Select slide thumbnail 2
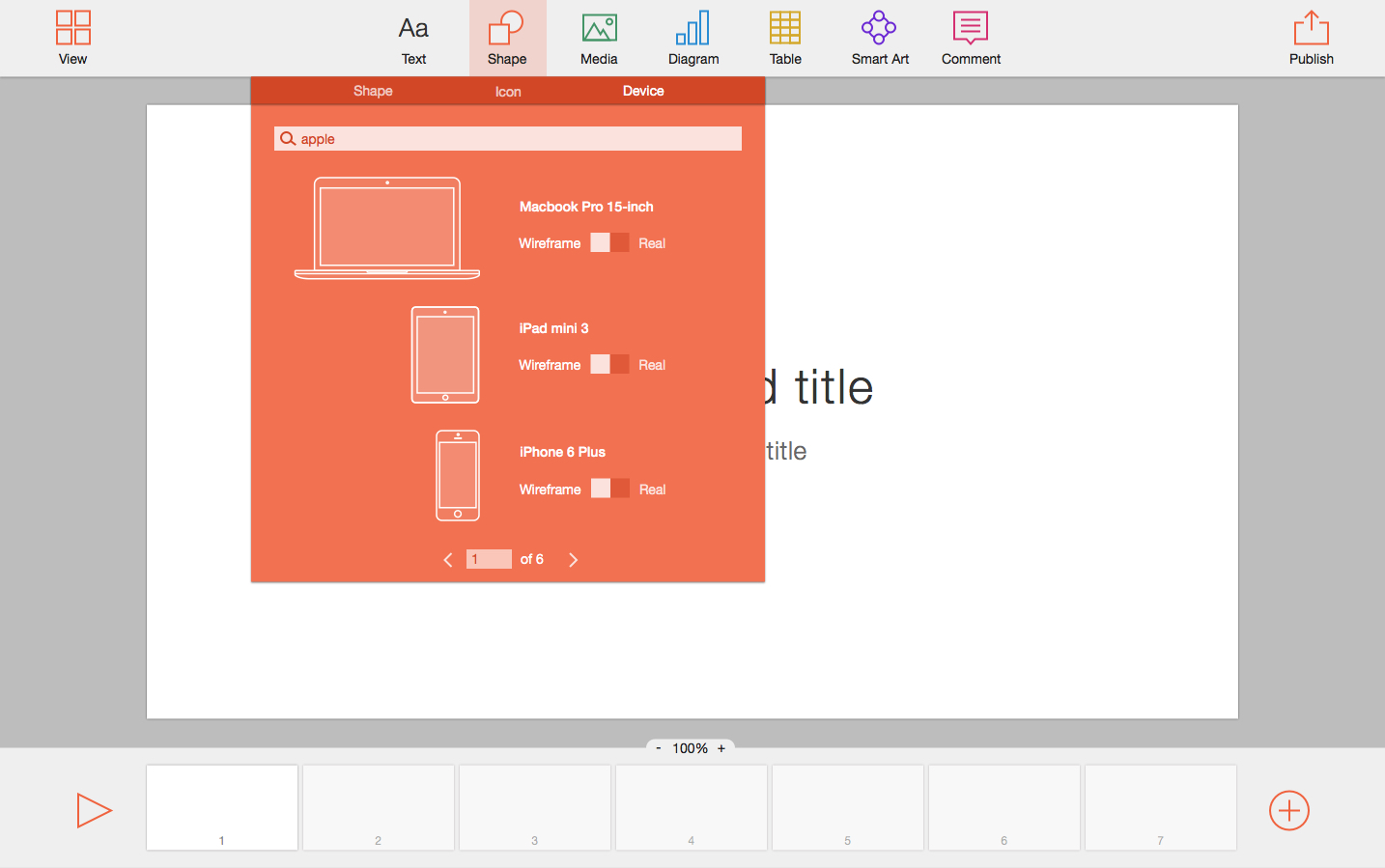The height and width of the screenshot is (868, 1385). 379,807
